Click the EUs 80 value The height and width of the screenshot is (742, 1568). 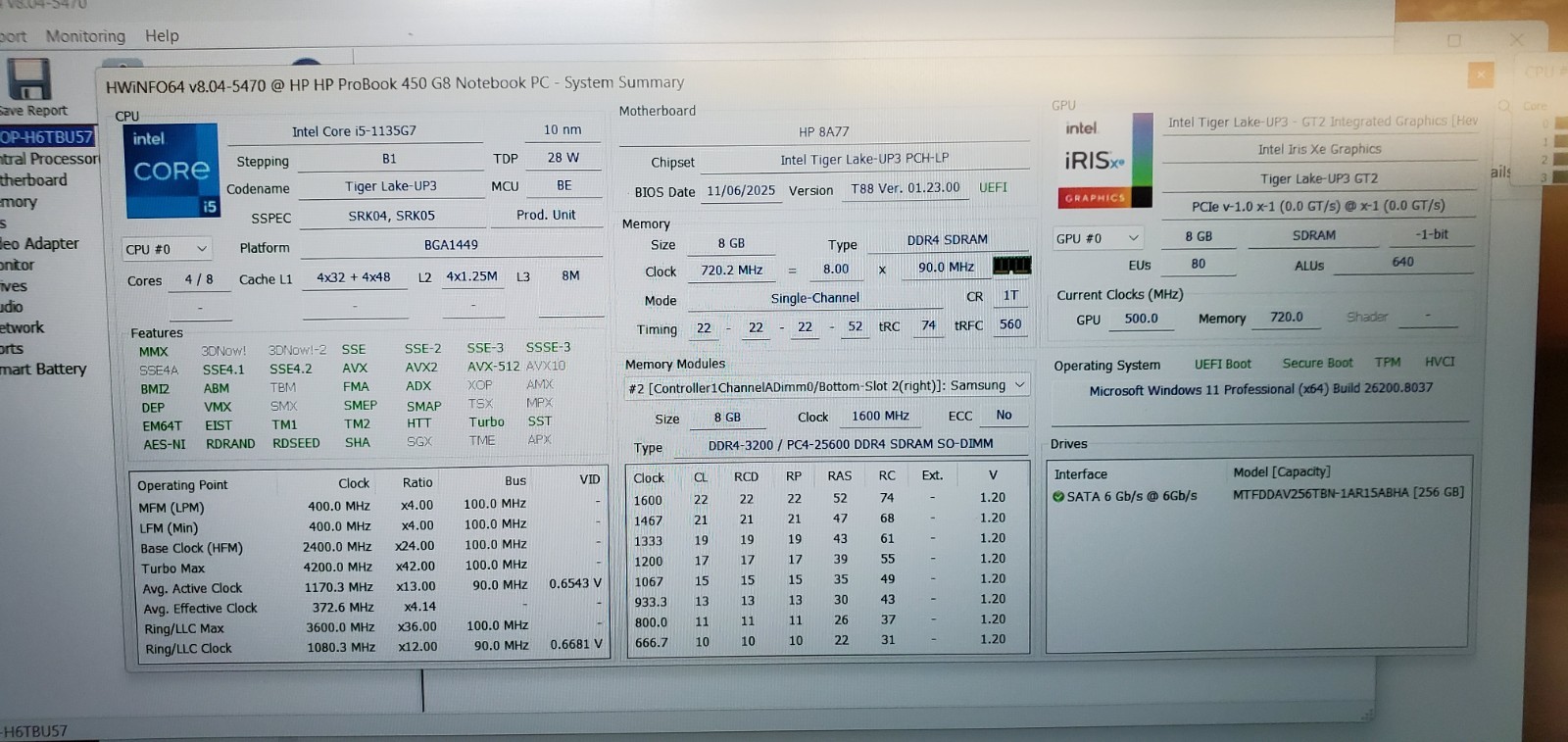coord(1199,264)
